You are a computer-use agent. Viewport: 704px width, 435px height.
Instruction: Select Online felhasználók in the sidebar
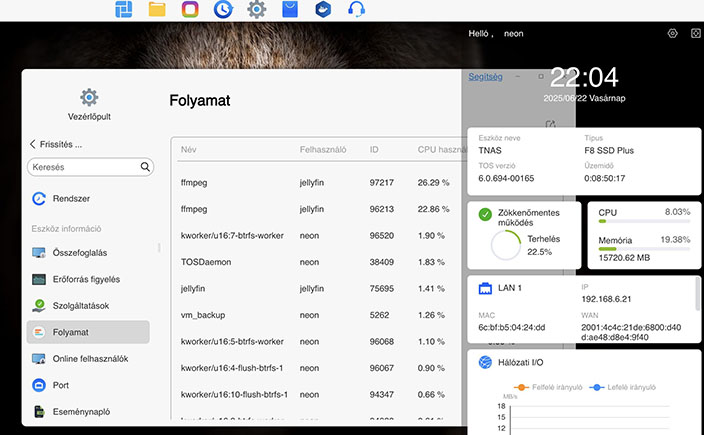tap(90, 359)
